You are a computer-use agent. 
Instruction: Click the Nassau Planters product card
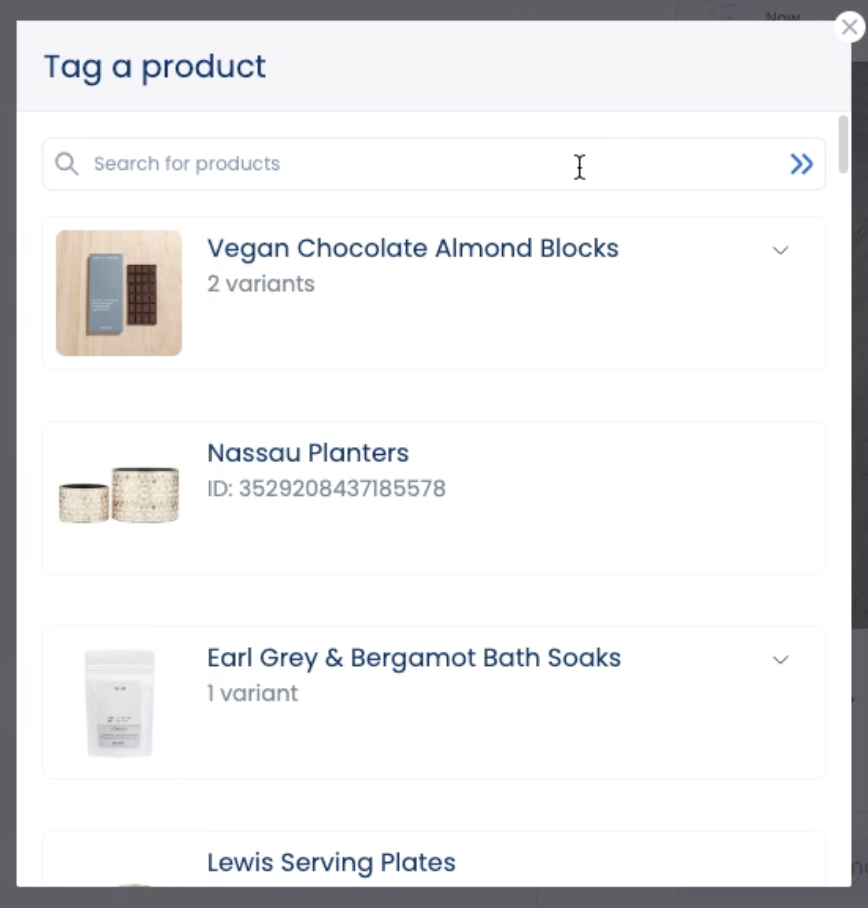click(434, 498)
